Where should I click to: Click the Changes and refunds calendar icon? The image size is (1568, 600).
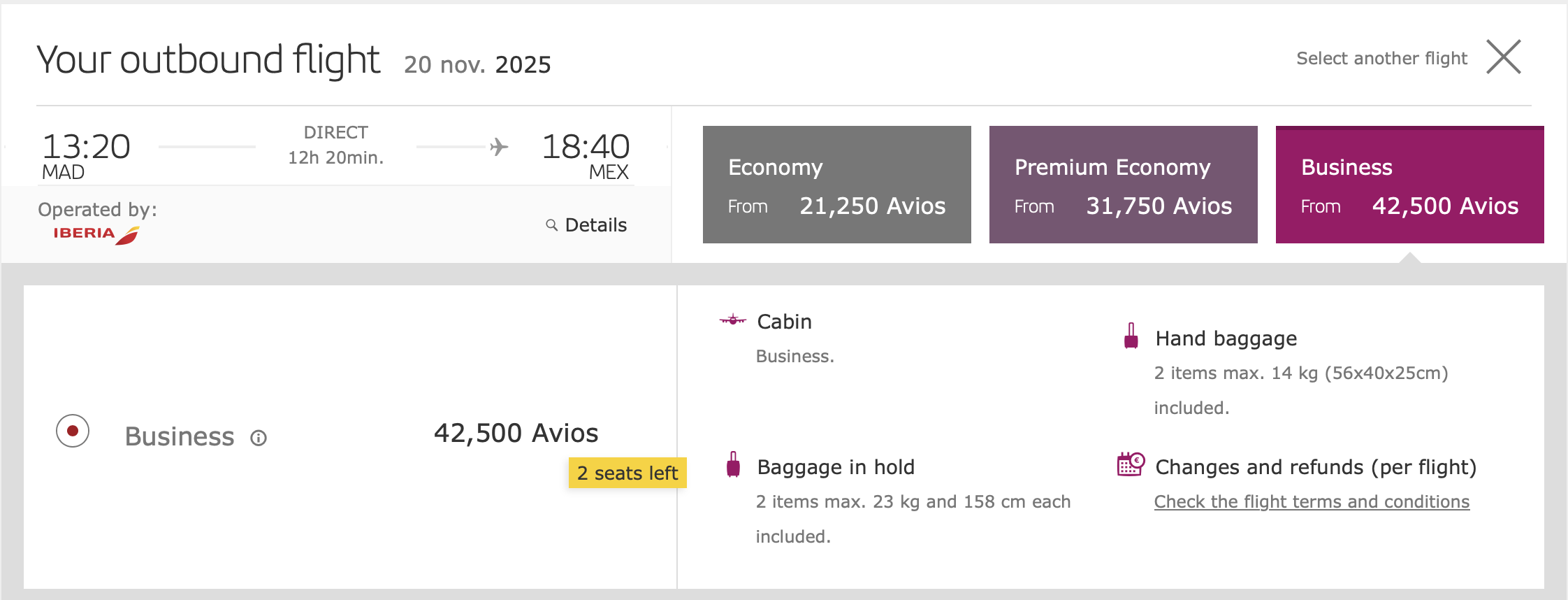(x=1130, y=464)
